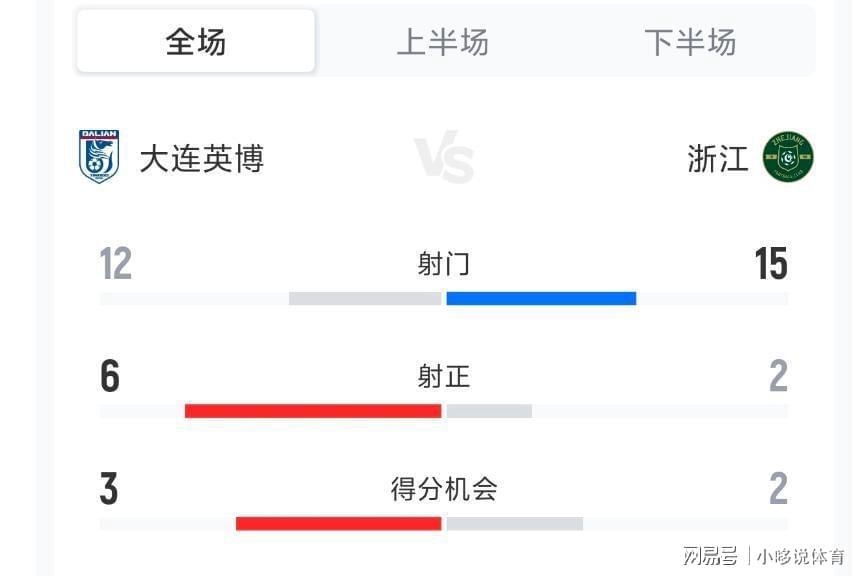The image size is (864, 576).
Task: Click the 得分机会 scoring chances label
Action: click(443, 489)
